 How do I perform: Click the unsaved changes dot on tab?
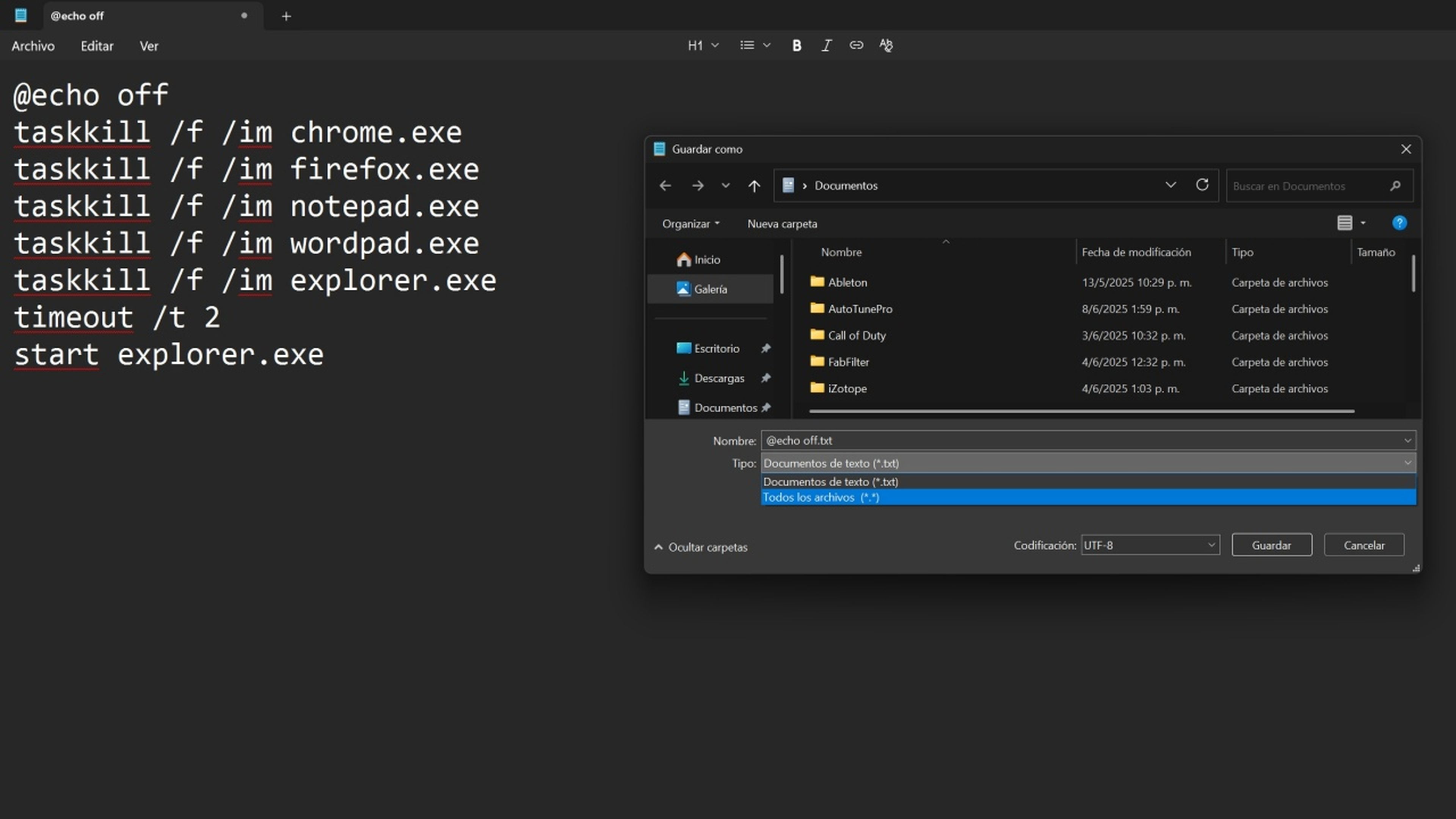[244, 15]
